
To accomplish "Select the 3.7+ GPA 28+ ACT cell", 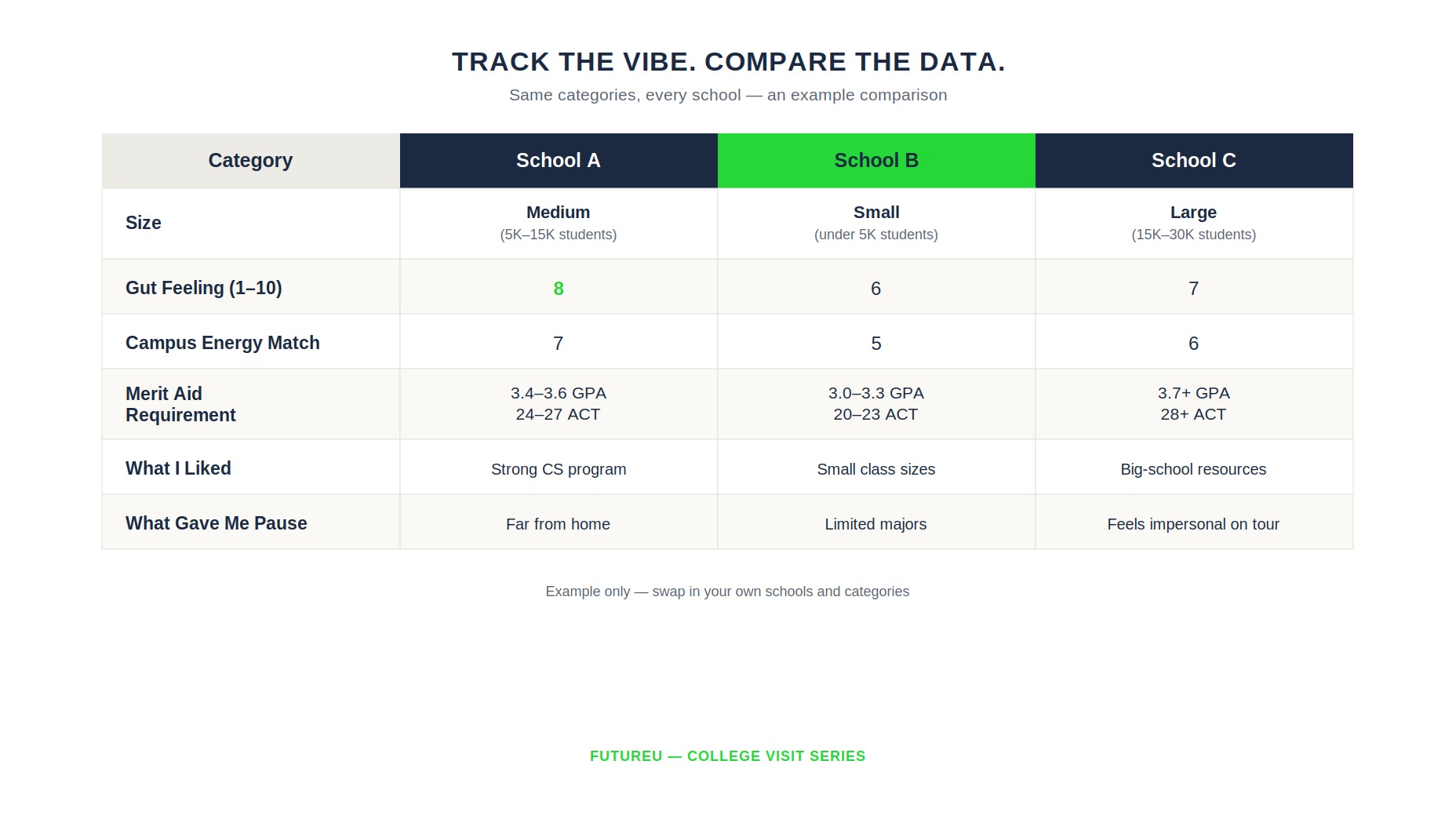I will point(1194,404).
